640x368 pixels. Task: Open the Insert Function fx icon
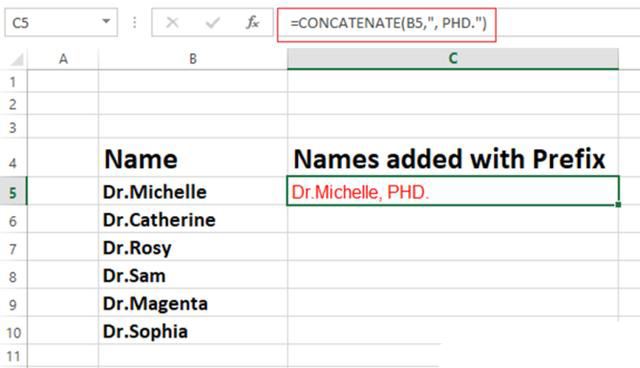point(253,22)
